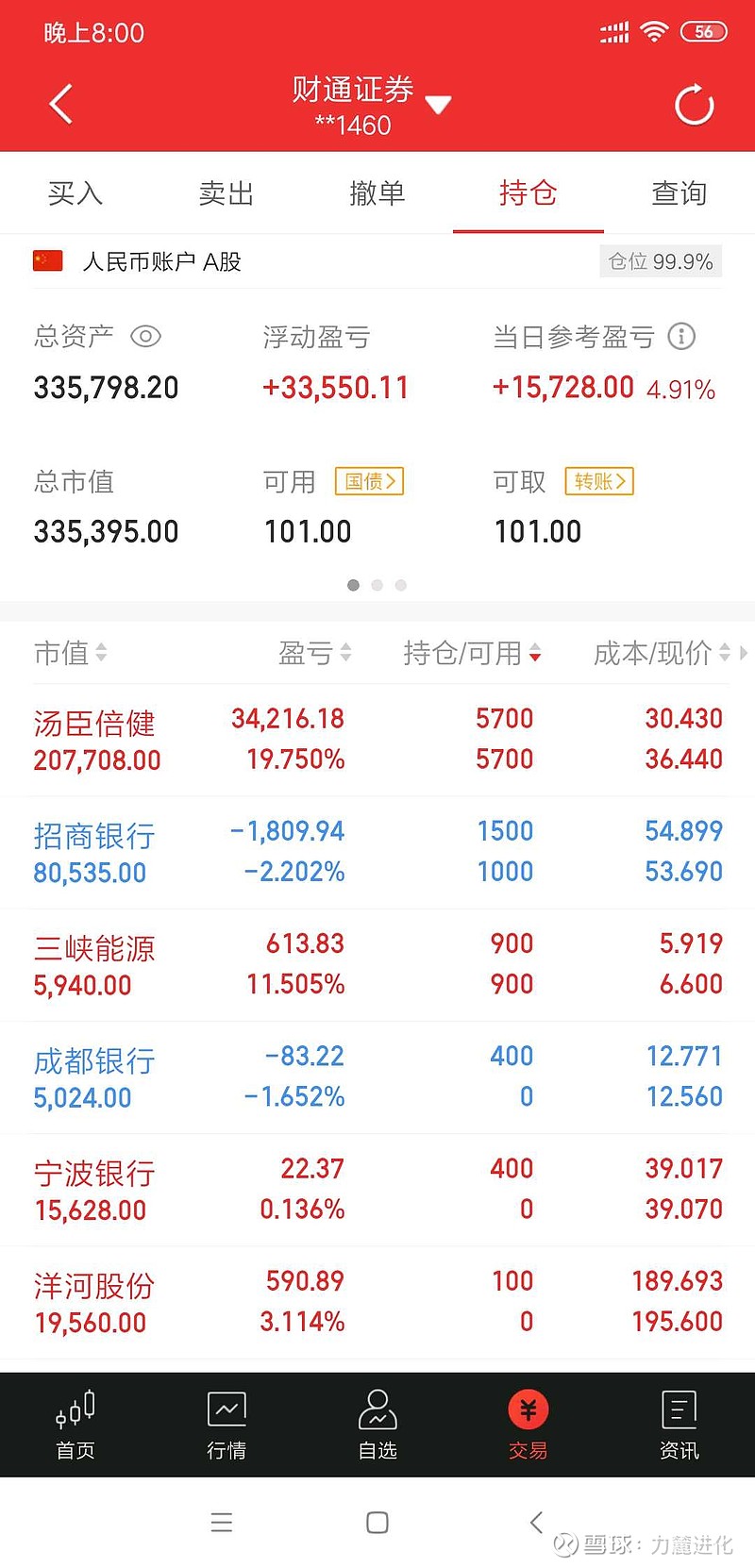The width and height of the screenshot is (755, 1568).
Task: Show info for 当日参考盈亏
Action: tap(681, 336)
